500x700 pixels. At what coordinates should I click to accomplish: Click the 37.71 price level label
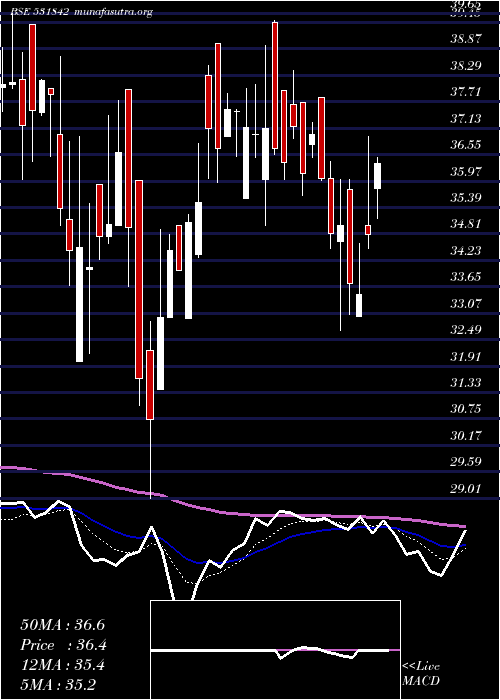point(466,92)
